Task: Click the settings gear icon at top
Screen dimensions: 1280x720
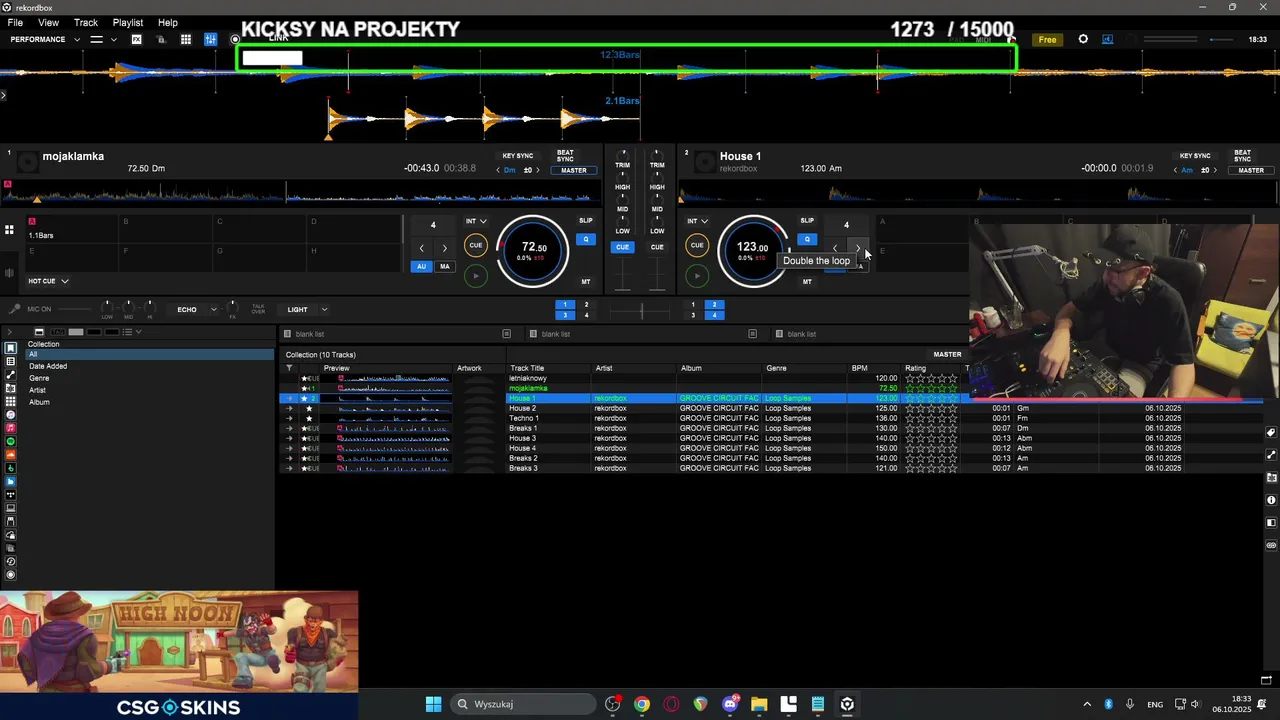Action: click(x=1083, y=39)
